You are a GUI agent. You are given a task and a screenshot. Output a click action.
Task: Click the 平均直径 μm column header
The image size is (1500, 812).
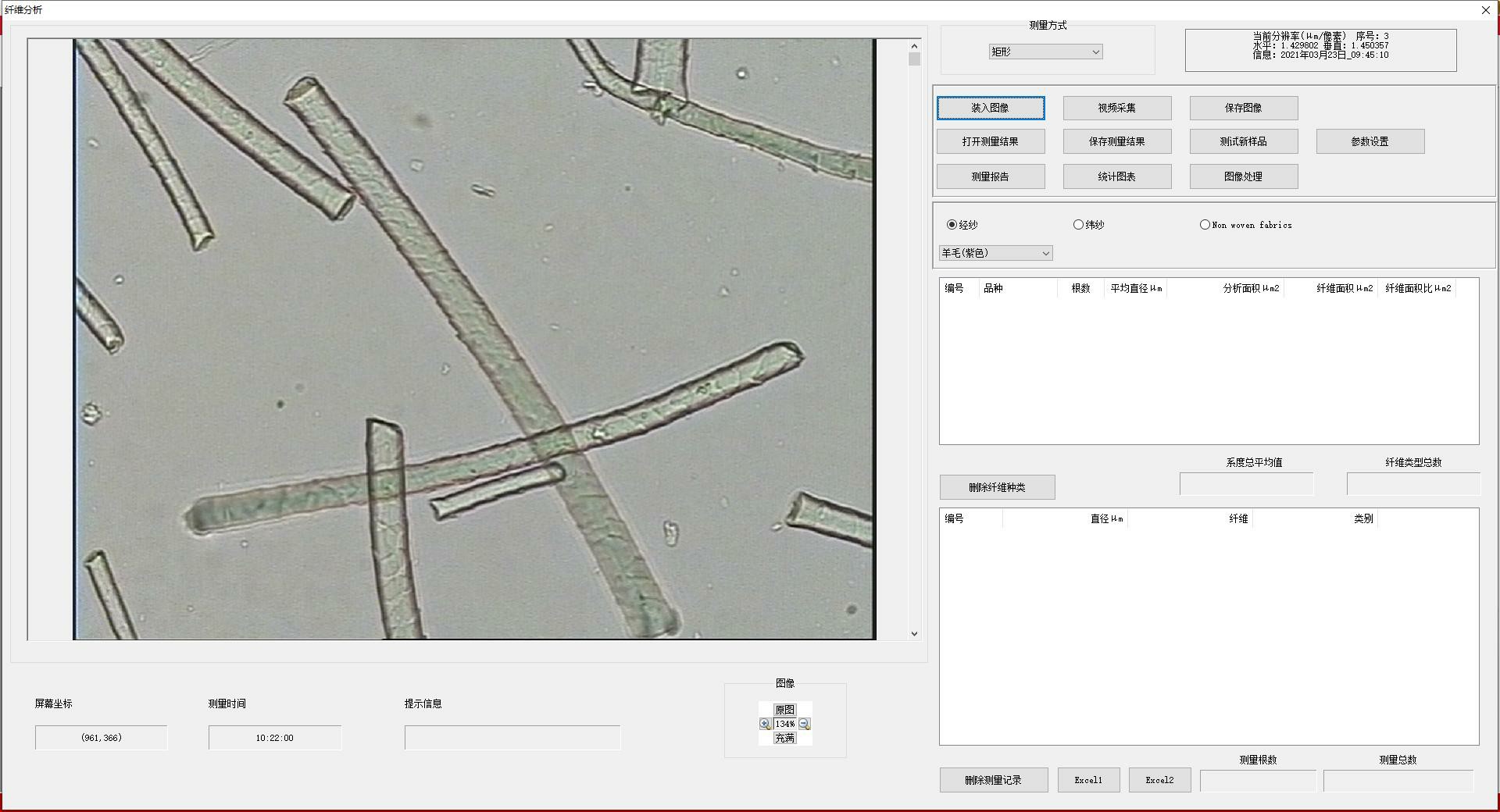coord(1135,289)
